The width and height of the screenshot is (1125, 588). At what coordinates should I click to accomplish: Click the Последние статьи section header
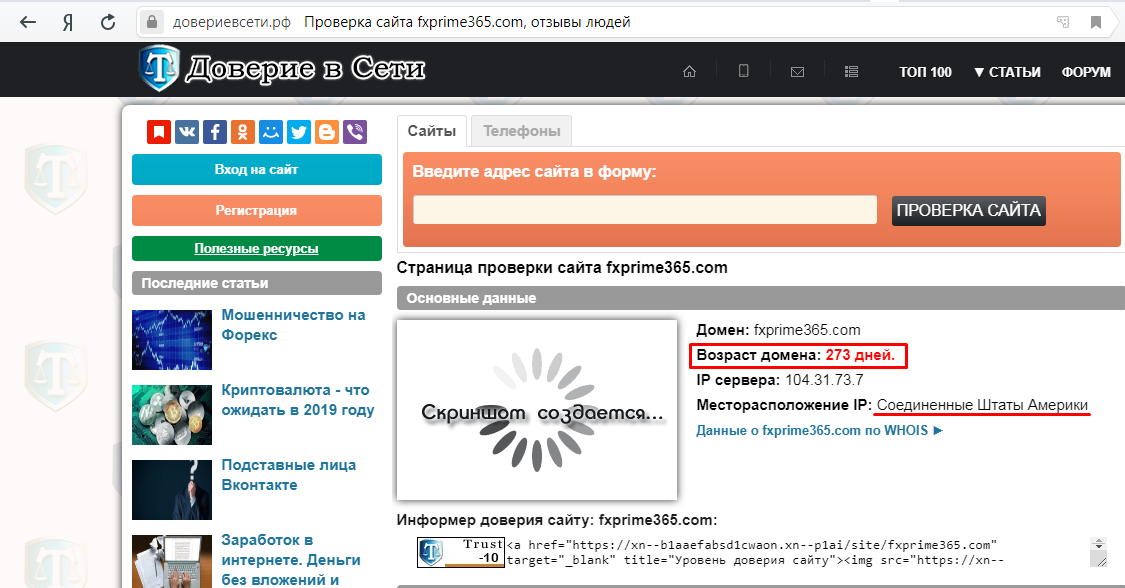pyautogui.click(x=257, y=283)
